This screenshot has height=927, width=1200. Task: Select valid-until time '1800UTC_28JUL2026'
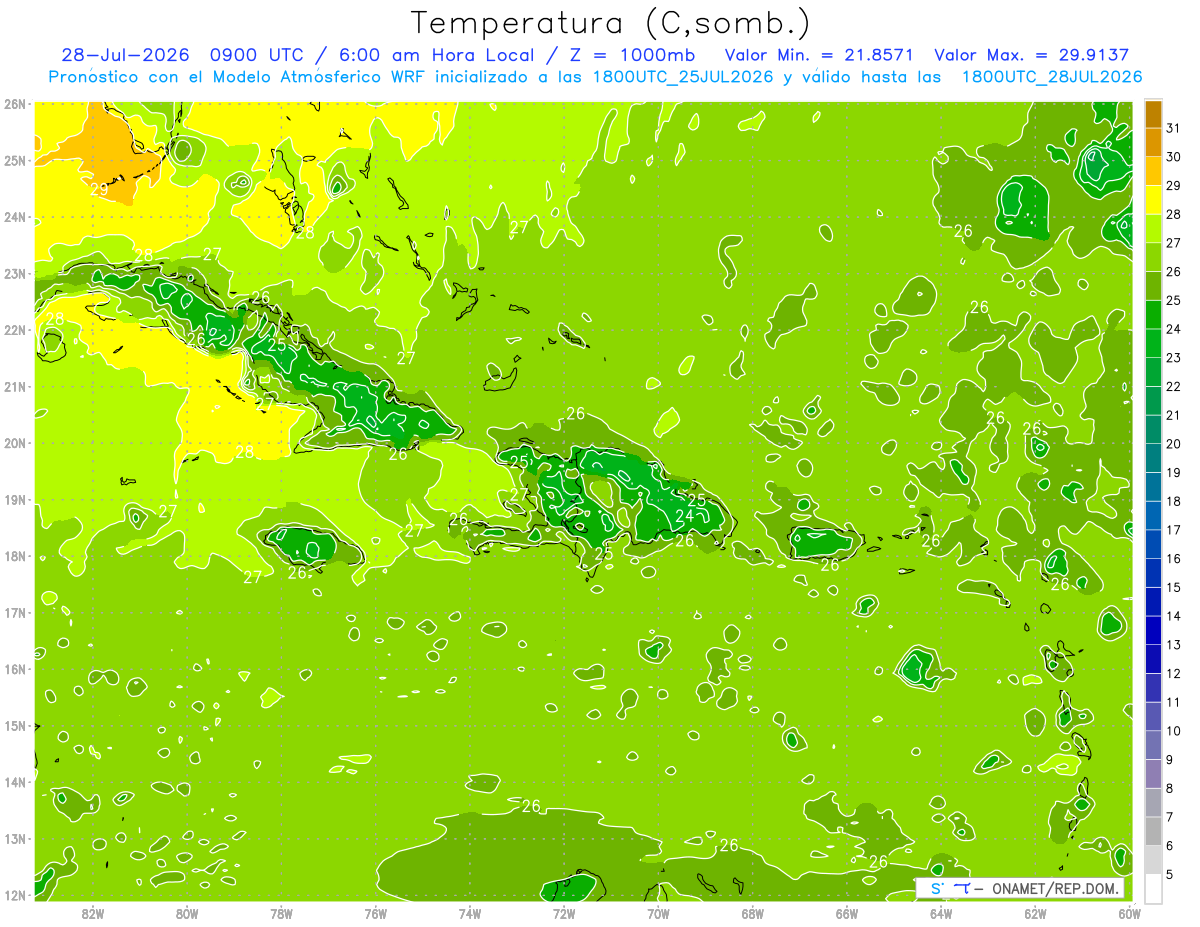pos(1051,77)
